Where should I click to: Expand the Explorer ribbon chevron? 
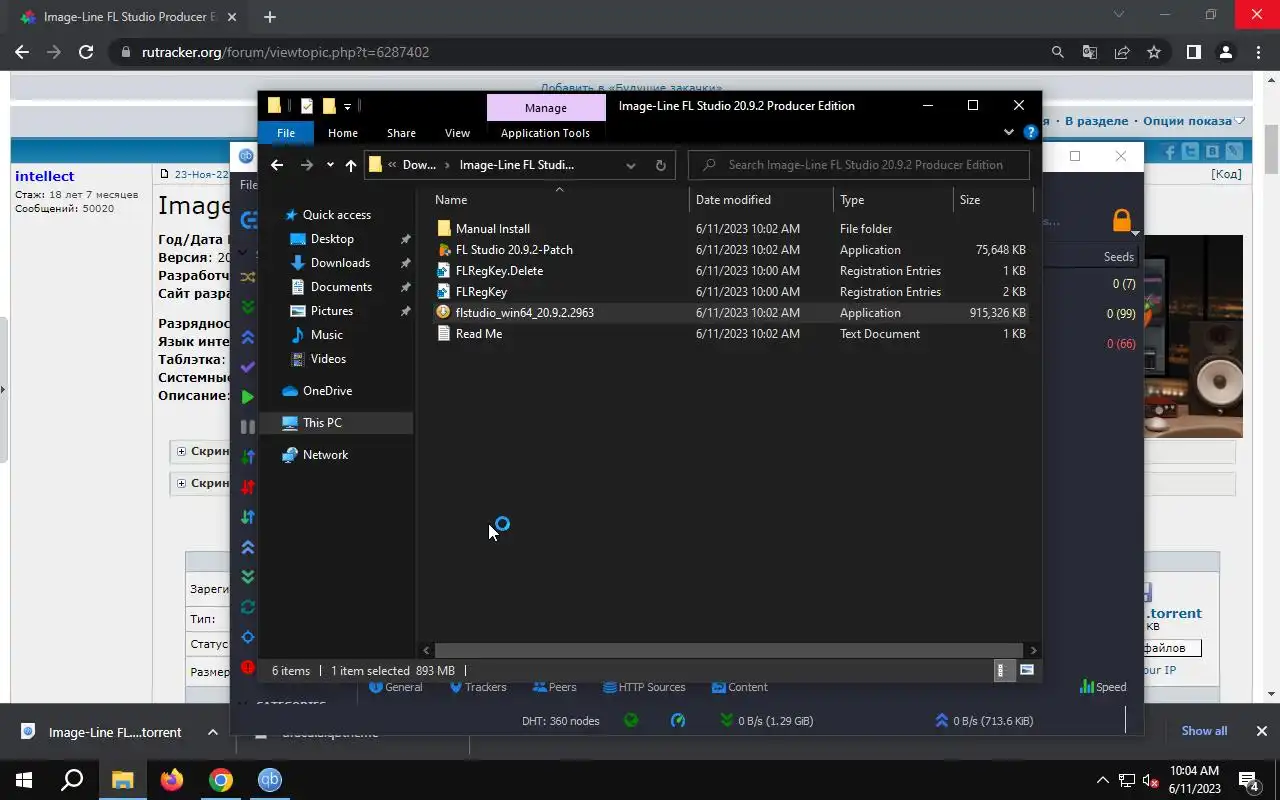(1008, 132)
